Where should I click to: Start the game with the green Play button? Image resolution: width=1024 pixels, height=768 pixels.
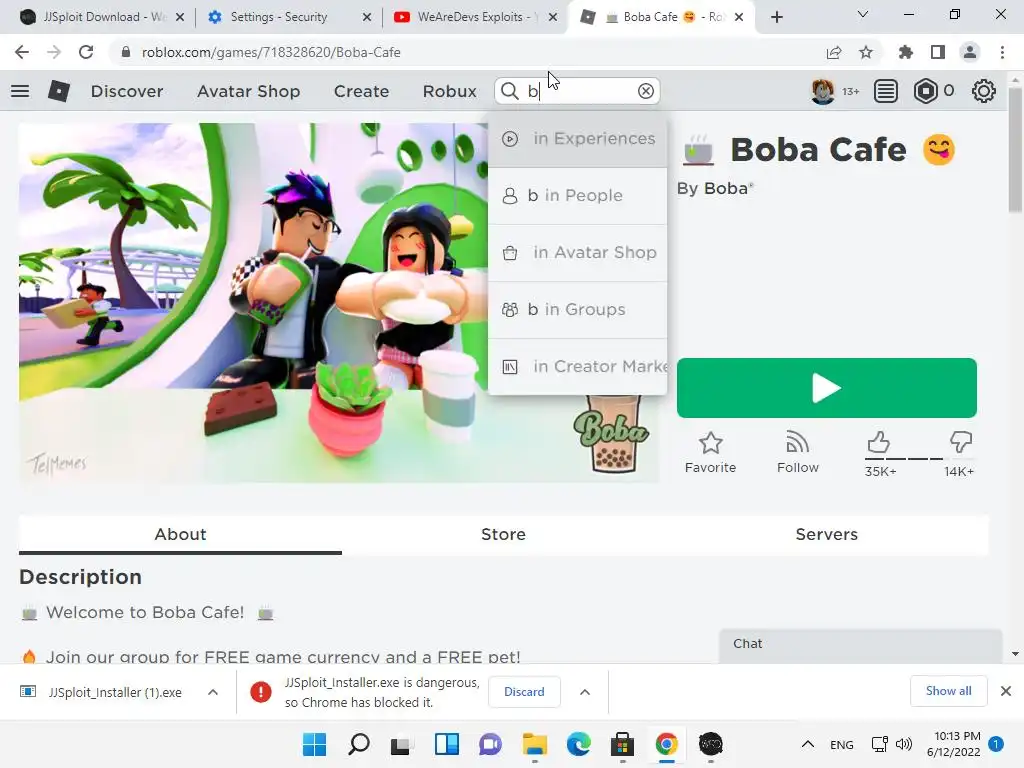tap(827, 388)
